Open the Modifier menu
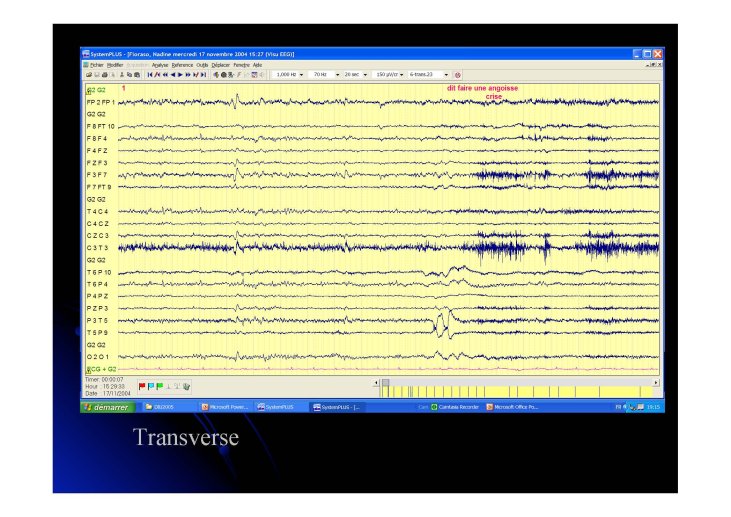Viewport: 731px width, 517px height. point(115,65)
